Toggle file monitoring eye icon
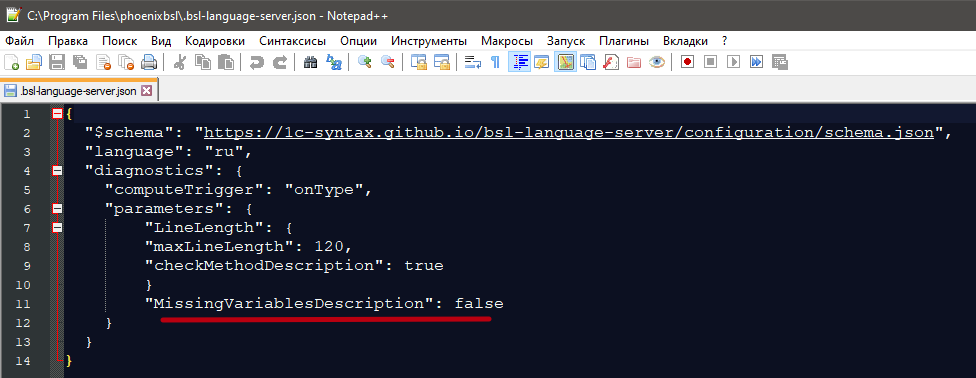This screenshot has height=378, width=976. [657, 62]
